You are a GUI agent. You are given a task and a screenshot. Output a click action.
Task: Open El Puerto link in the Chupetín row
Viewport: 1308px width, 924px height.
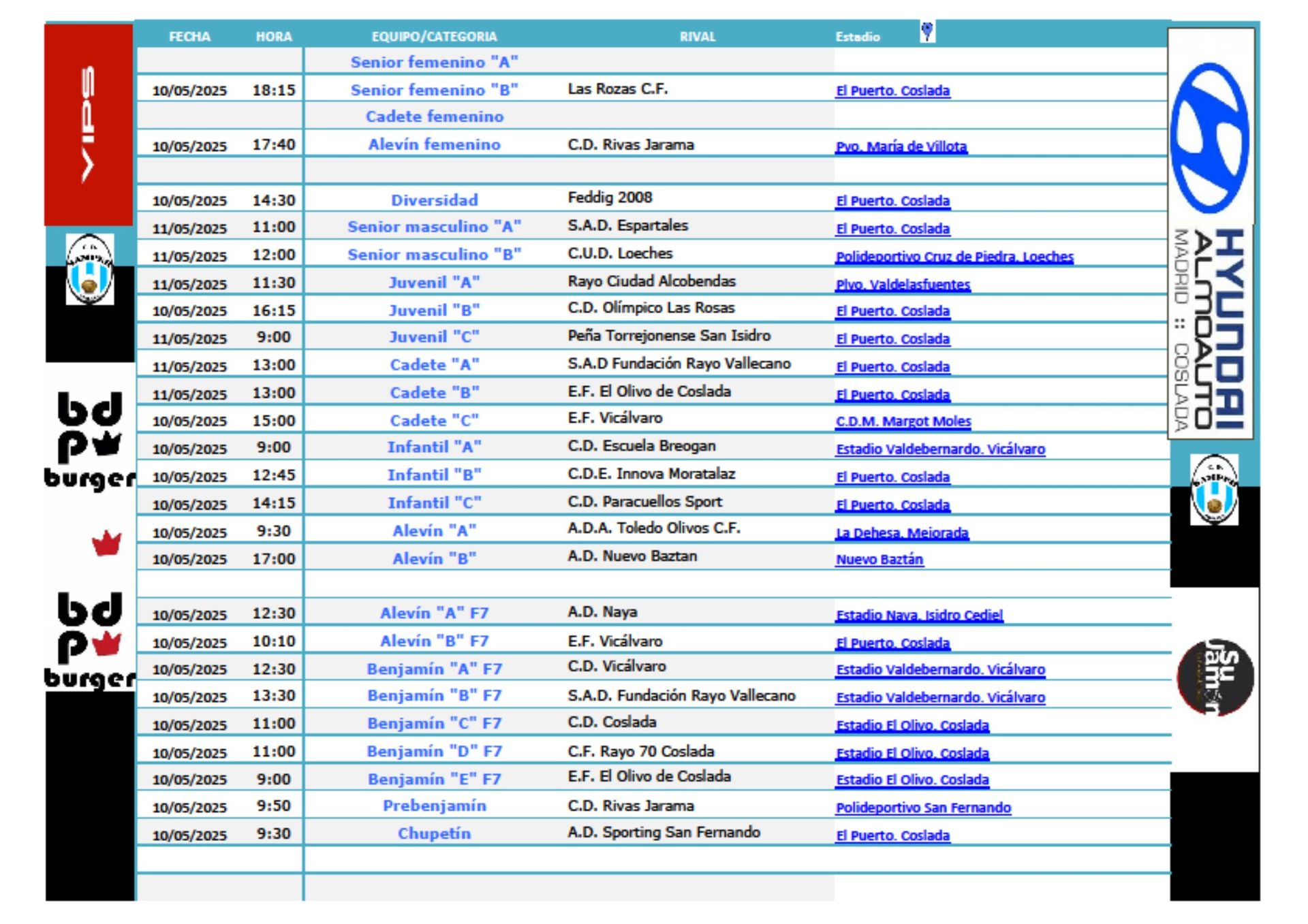click(892, 836)
